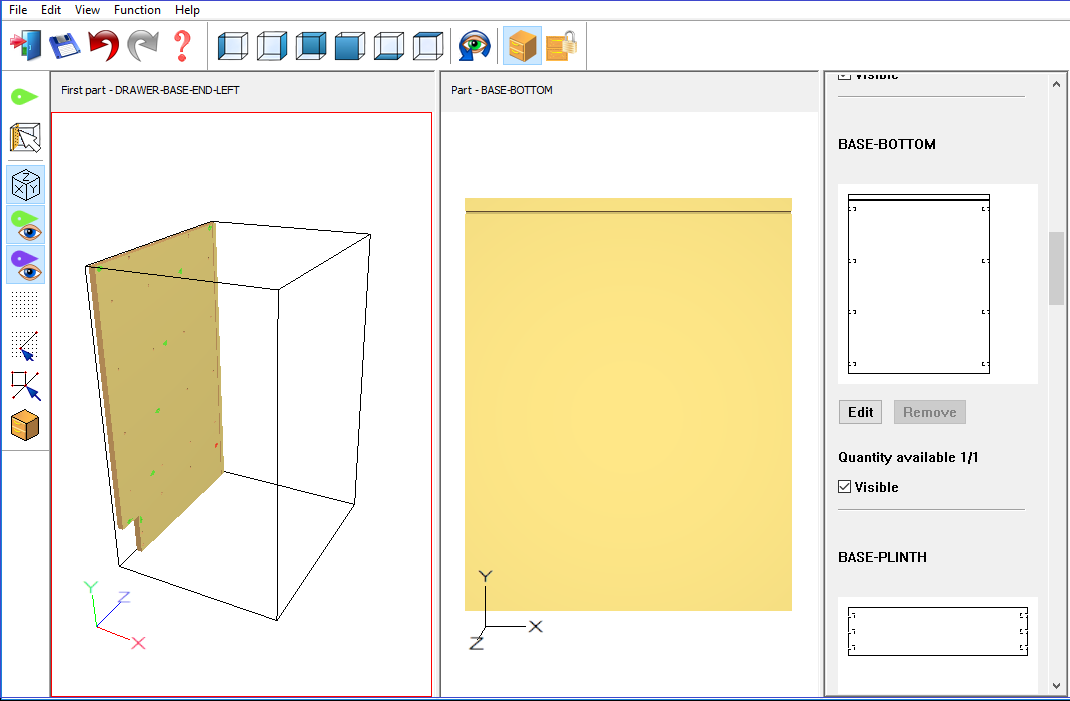Click the BASE-BOTTOM heading text
The width and height of the screenshot is (1070, 701).
[886, 144]
